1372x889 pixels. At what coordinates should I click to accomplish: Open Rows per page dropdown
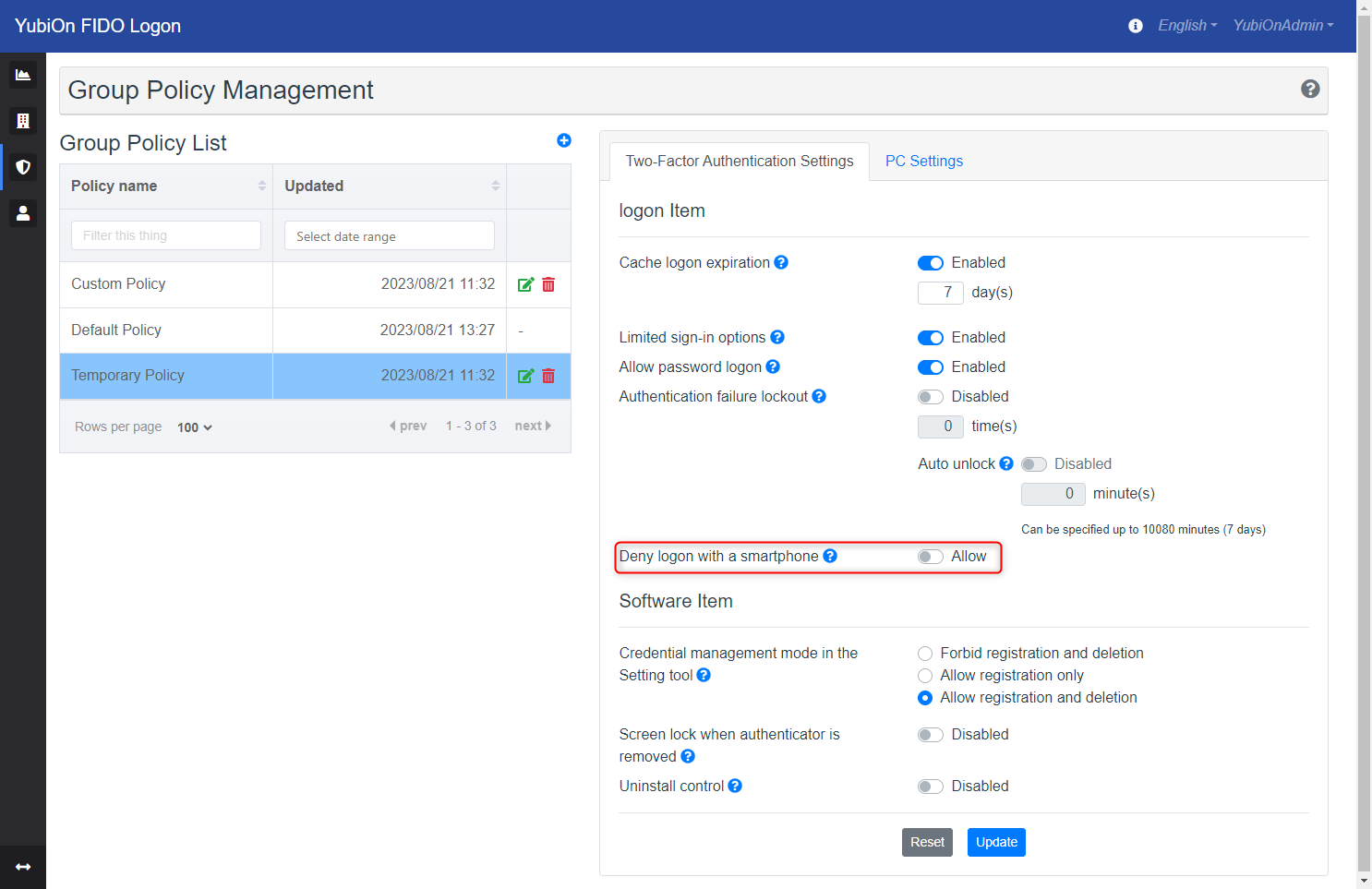[195, 427]
